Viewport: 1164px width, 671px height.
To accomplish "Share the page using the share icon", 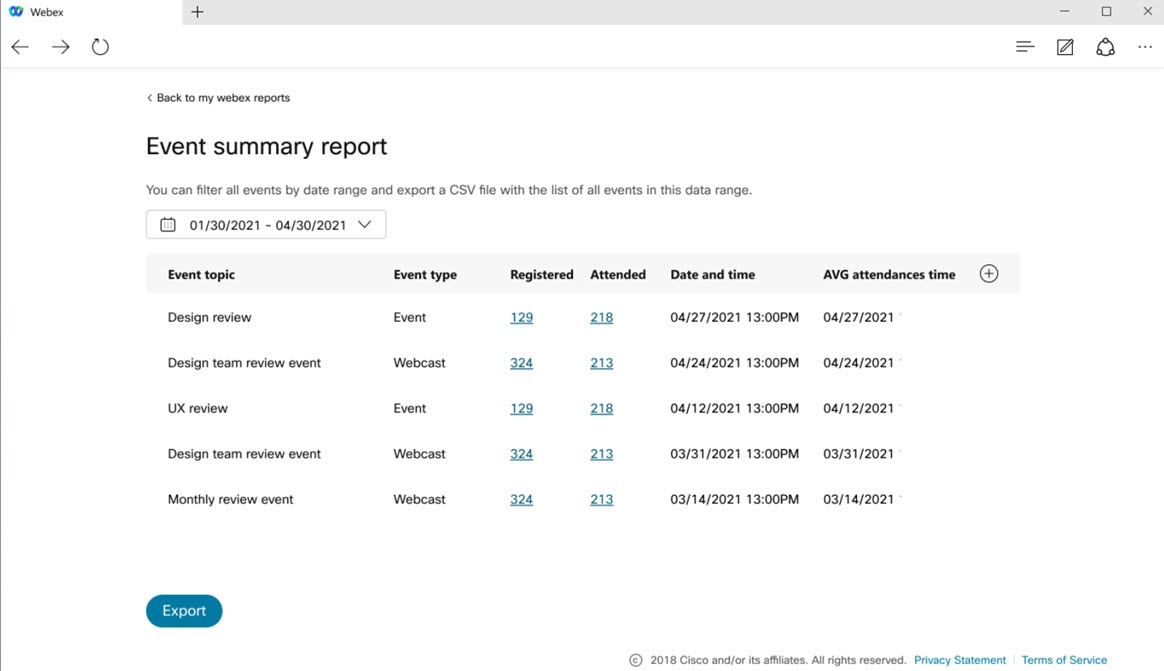I will point(1104,46).
